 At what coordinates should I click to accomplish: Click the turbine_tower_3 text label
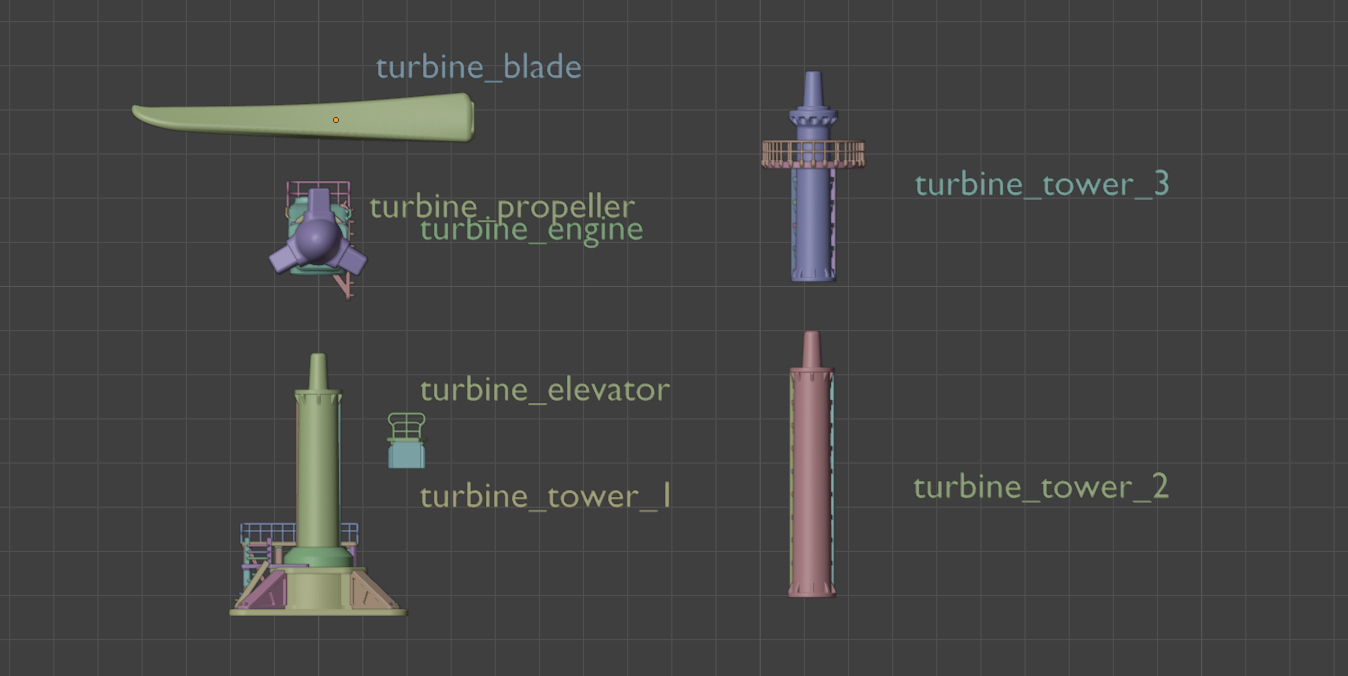(1041, 185)
